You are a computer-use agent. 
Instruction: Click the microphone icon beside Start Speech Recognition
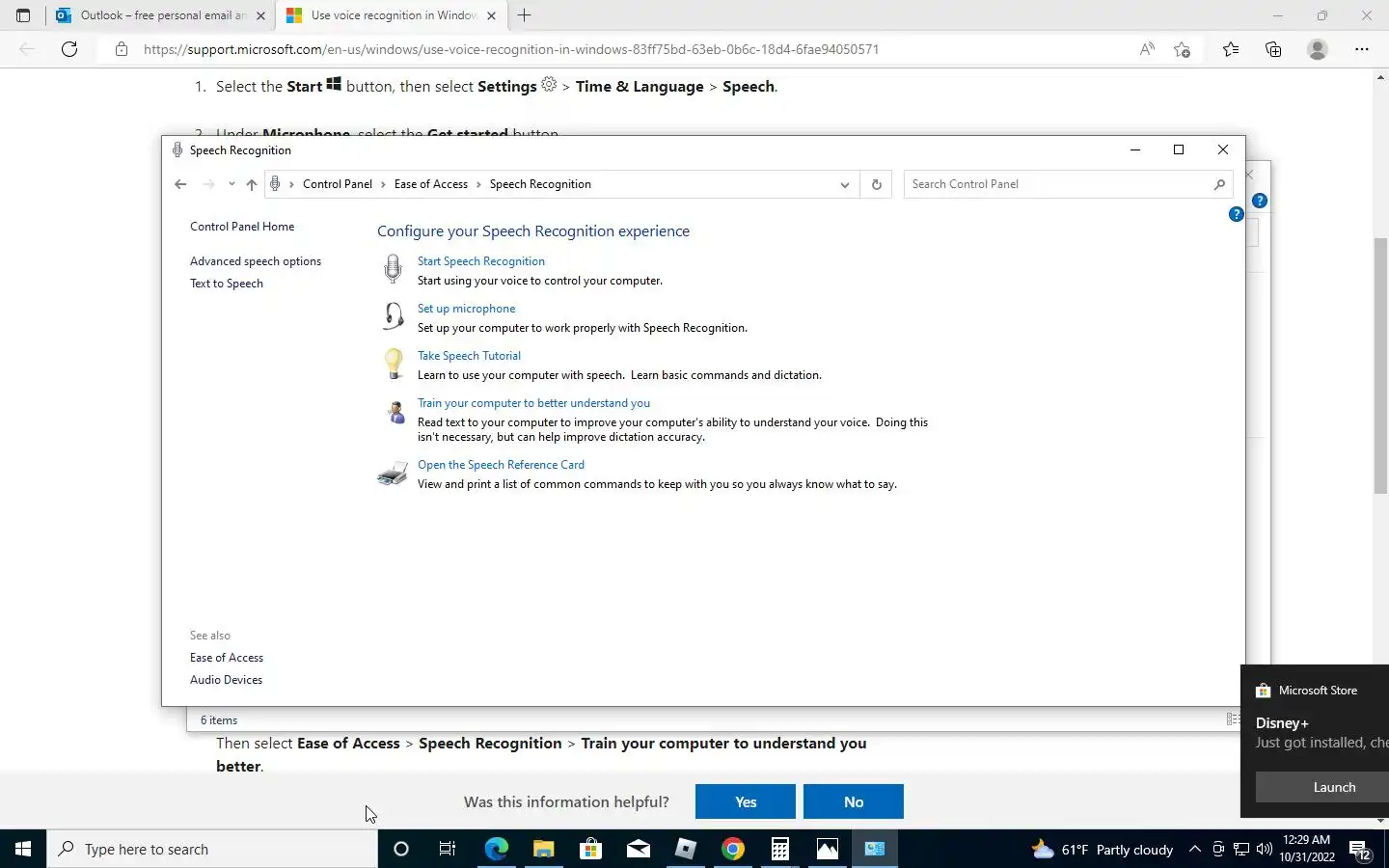[x=393, y=269]
